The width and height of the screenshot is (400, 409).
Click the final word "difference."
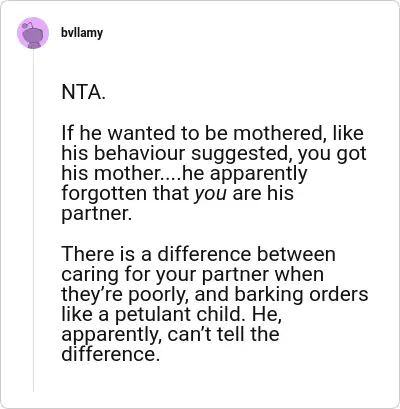[109, 354]
